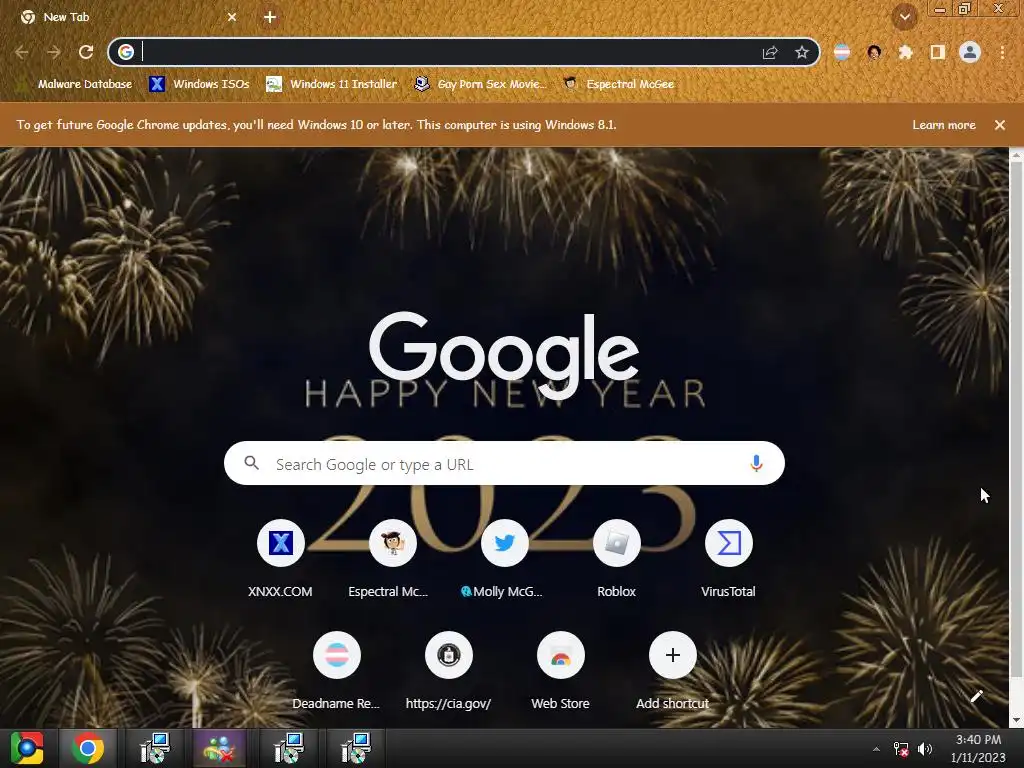Open the Chrome profile avatar
Screen dimensions: 1024x768
tap(970, 52)
